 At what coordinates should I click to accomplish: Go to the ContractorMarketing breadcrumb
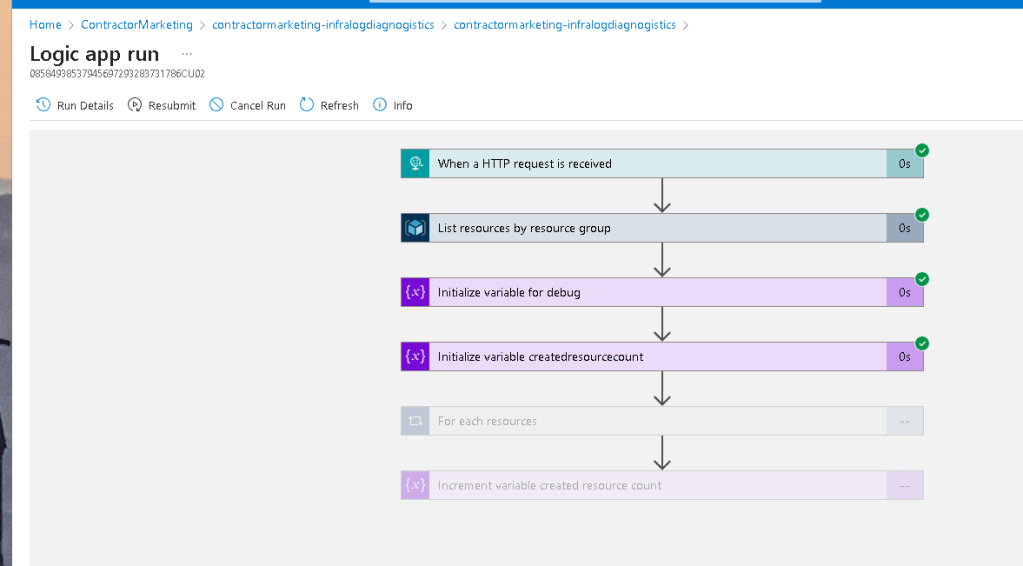136,25
